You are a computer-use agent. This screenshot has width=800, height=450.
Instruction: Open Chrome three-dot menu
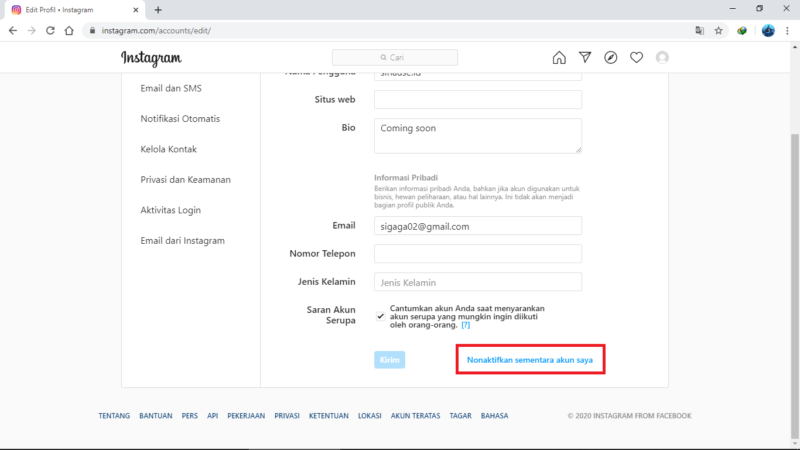[x=787, y=31]
